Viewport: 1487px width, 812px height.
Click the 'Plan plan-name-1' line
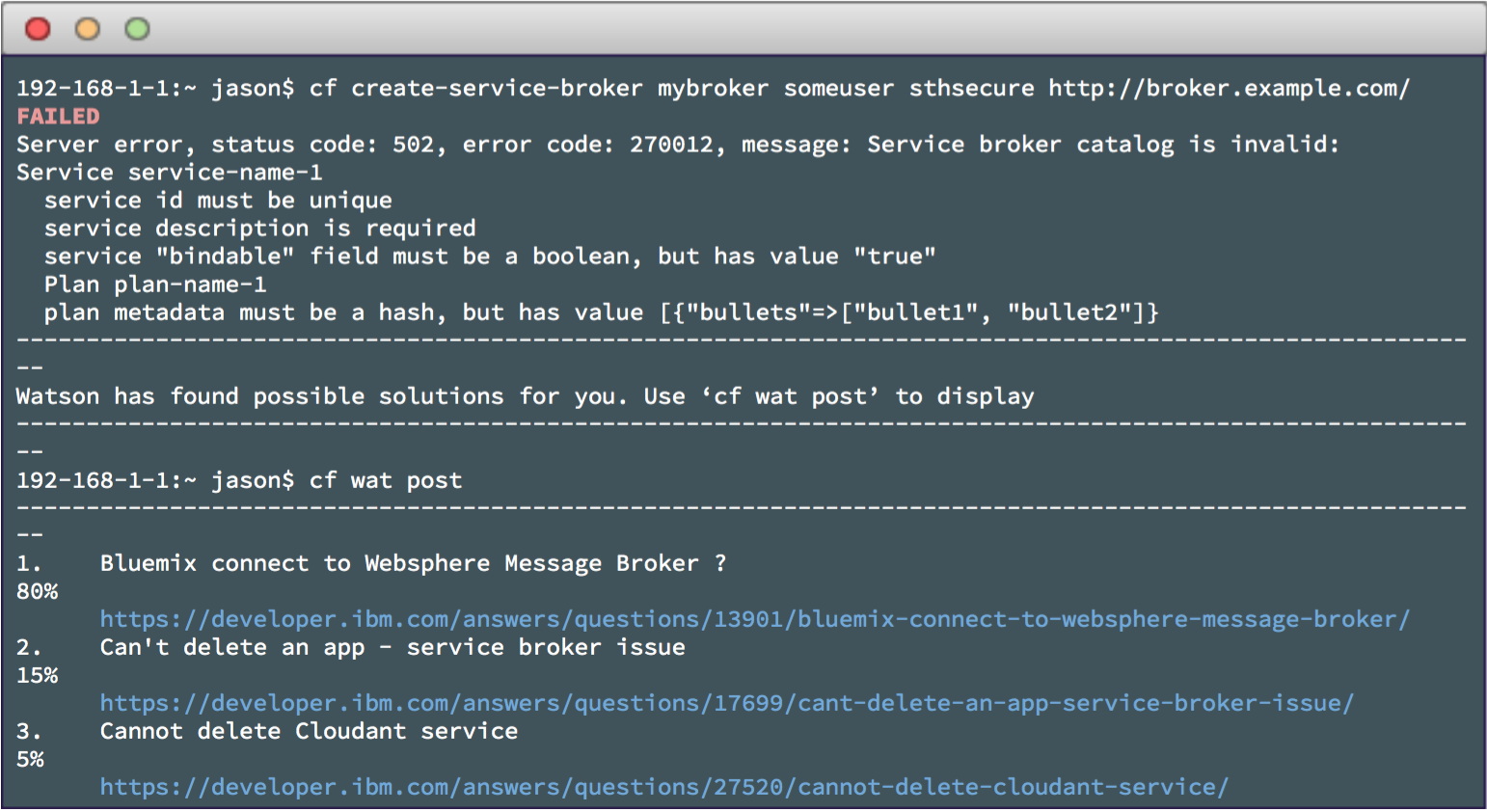point(155,284)
